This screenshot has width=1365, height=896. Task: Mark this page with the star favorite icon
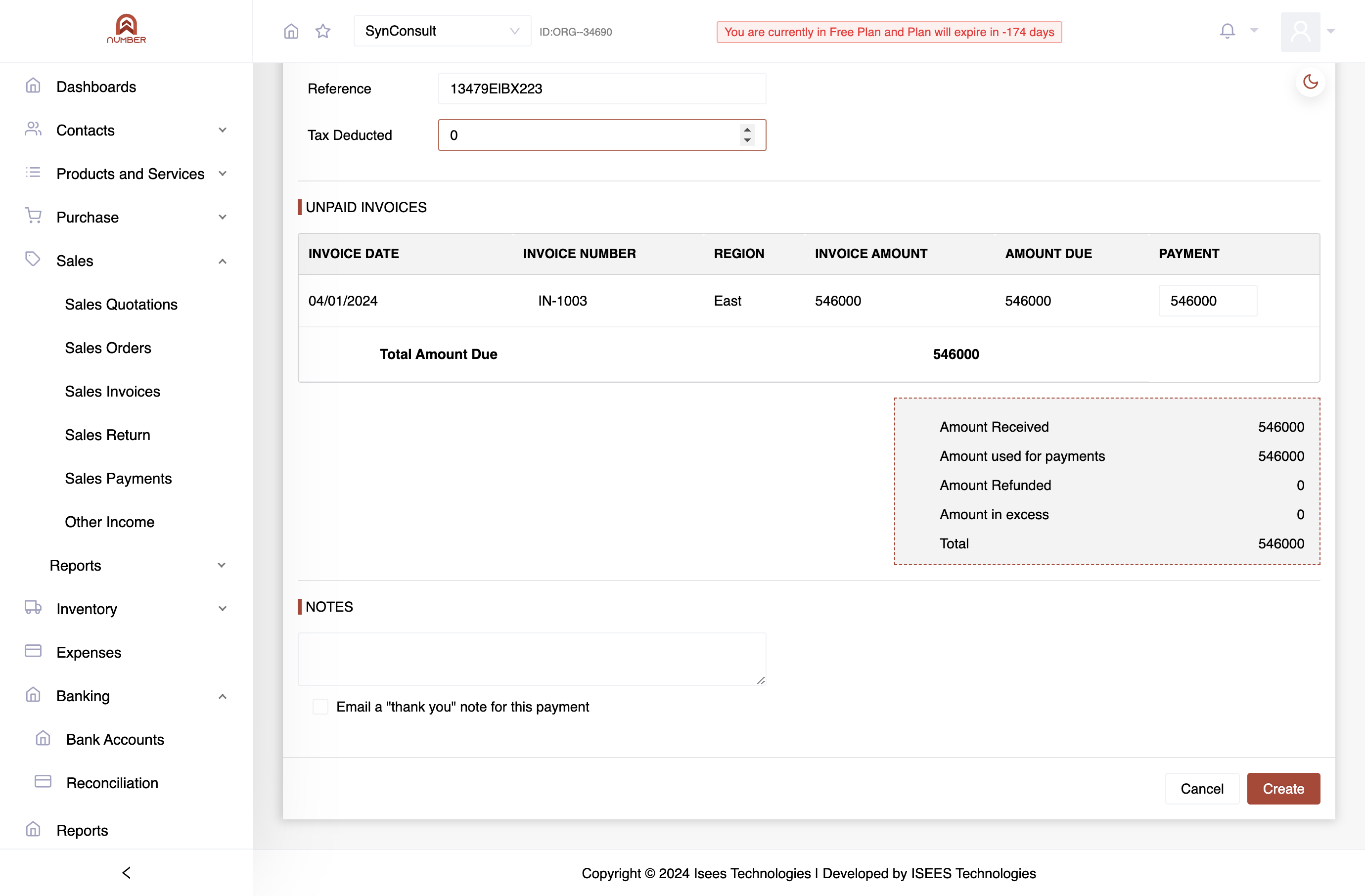coord(323,31)
